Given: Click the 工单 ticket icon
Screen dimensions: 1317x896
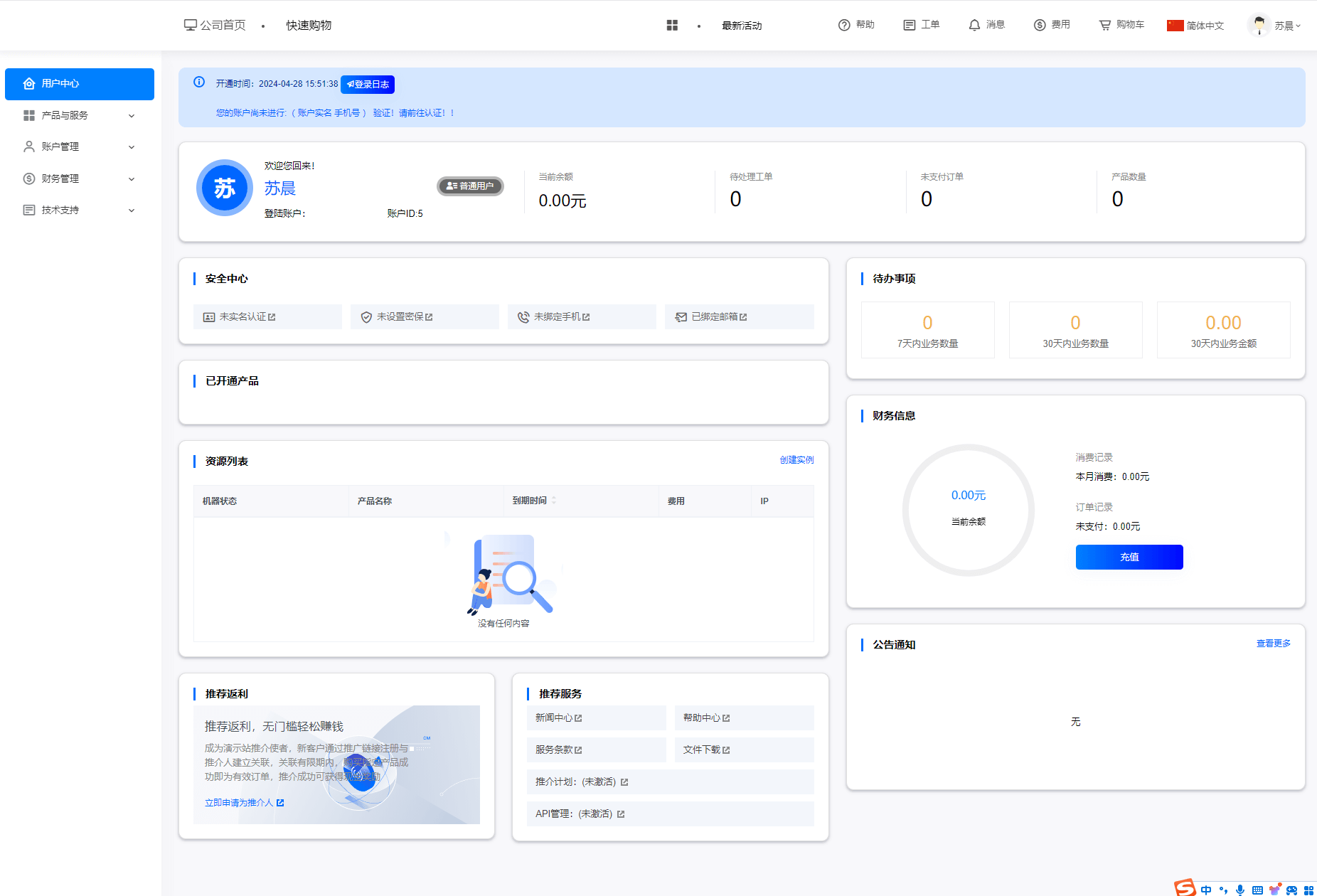Looking at the screenshot, I should coord(909,25).
